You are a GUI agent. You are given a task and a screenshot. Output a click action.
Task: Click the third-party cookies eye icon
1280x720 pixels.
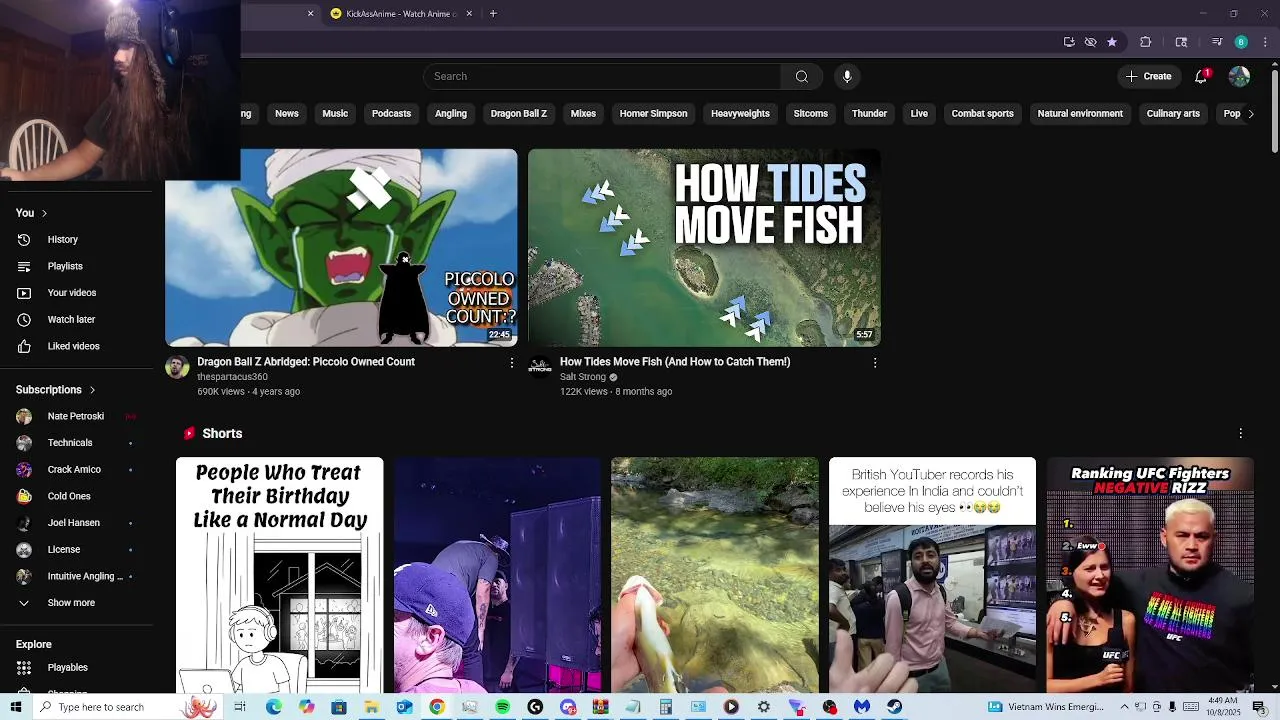(1090, 42)
